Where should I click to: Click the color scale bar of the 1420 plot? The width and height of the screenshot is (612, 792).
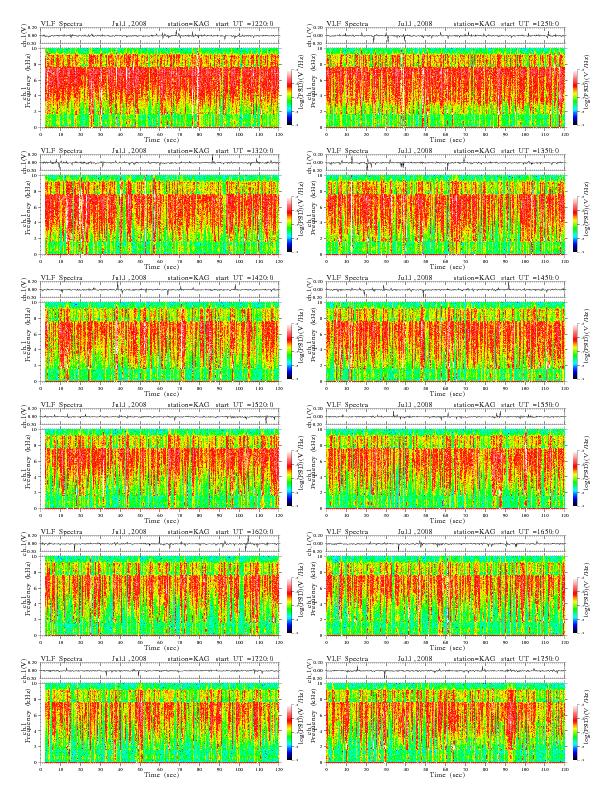(x=289, y=351)
